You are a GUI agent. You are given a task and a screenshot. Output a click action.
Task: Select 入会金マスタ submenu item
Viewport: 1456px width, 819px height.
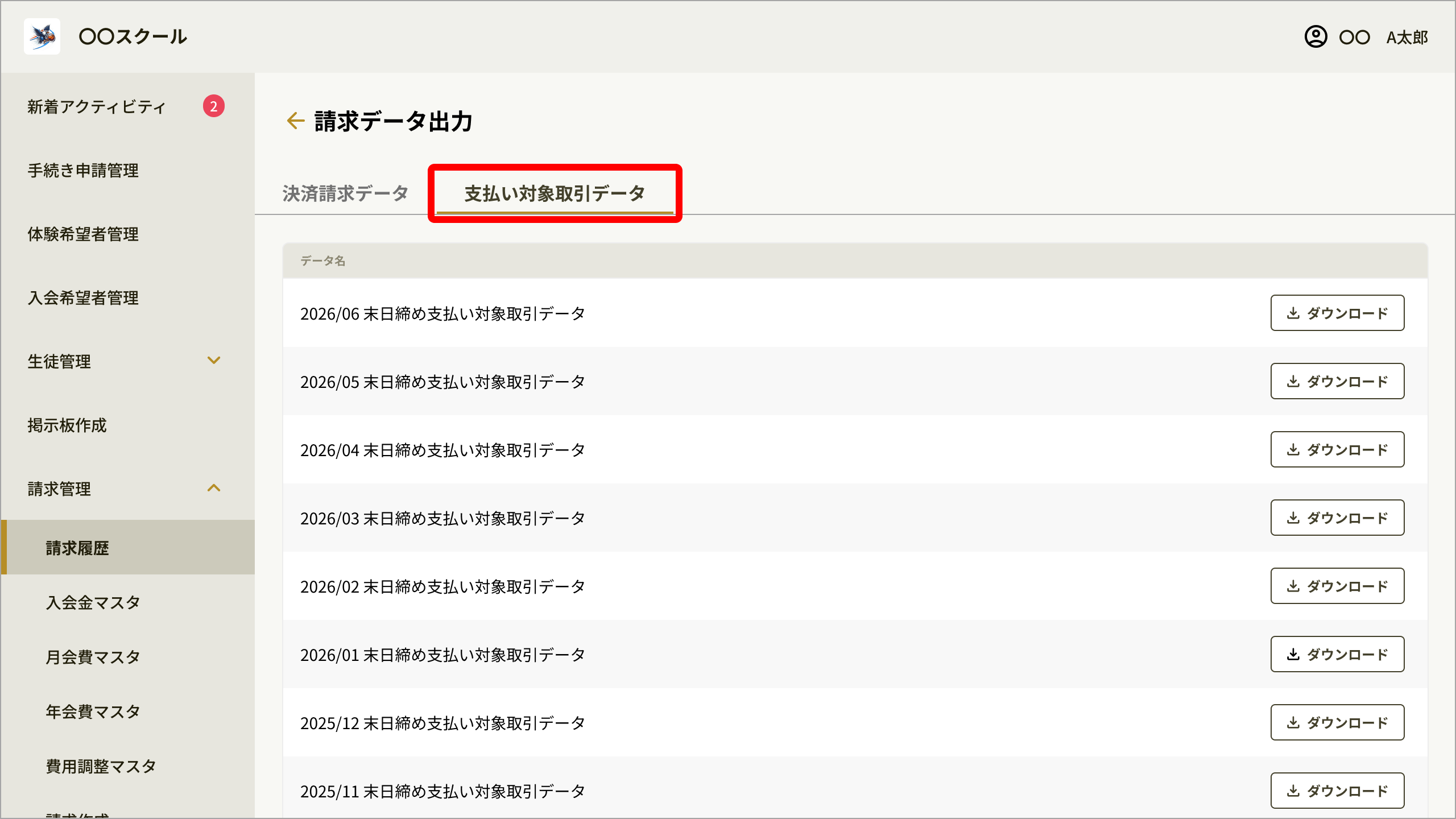click(x=93, y=602)
